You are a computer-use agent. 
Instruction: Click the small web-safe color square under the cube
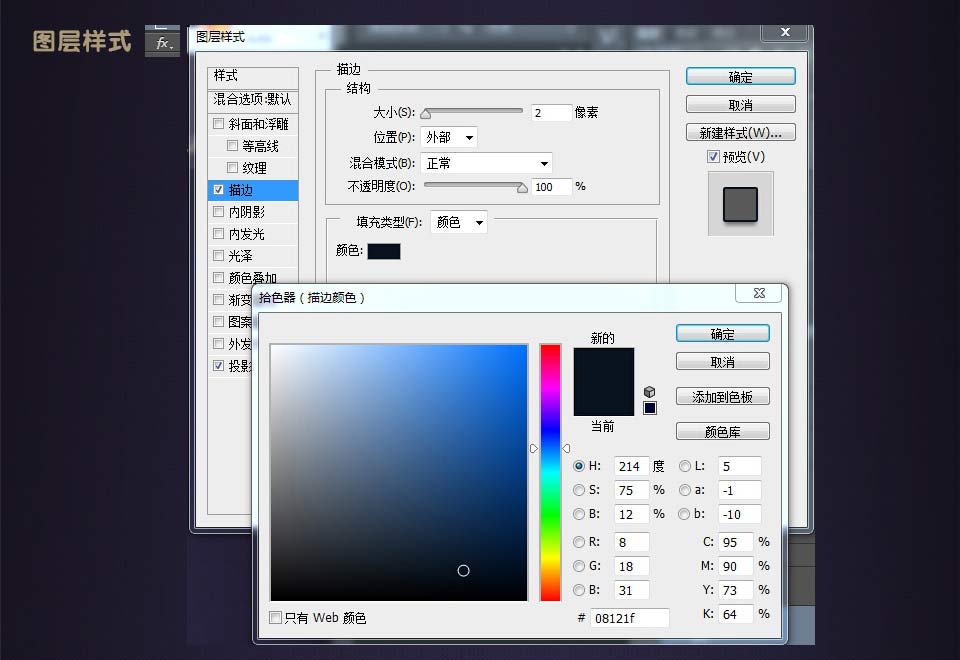click(650, 408)
